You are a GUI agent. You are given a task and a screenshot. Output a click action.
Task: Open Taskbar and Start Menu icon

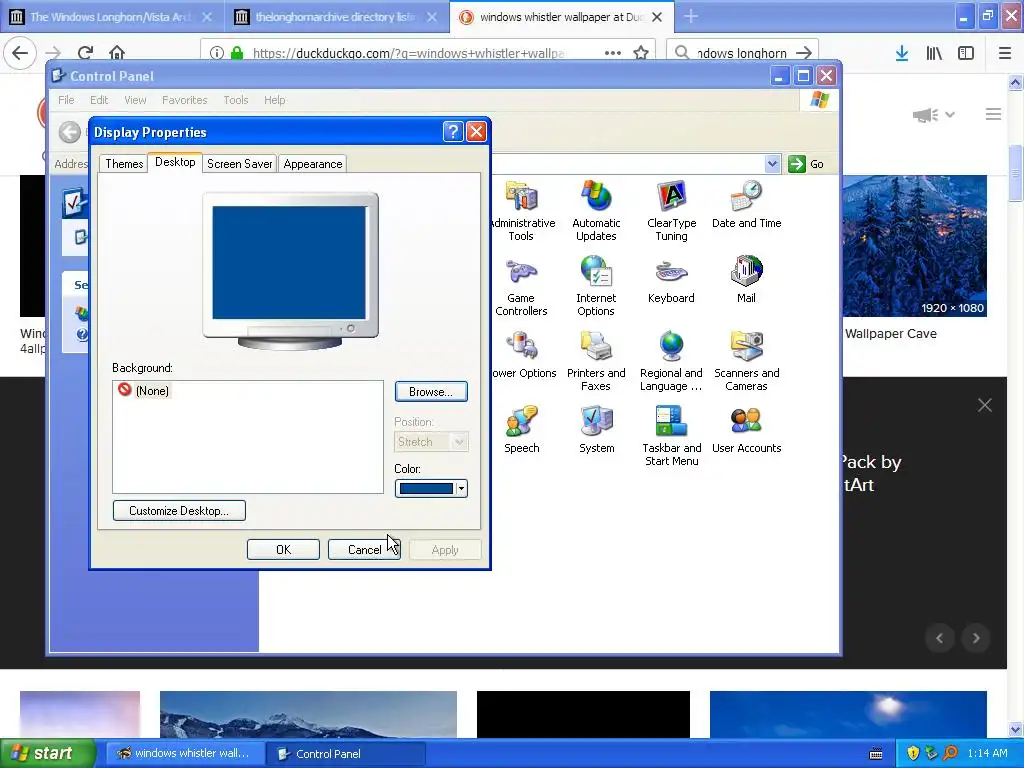[x=671, y=436]
